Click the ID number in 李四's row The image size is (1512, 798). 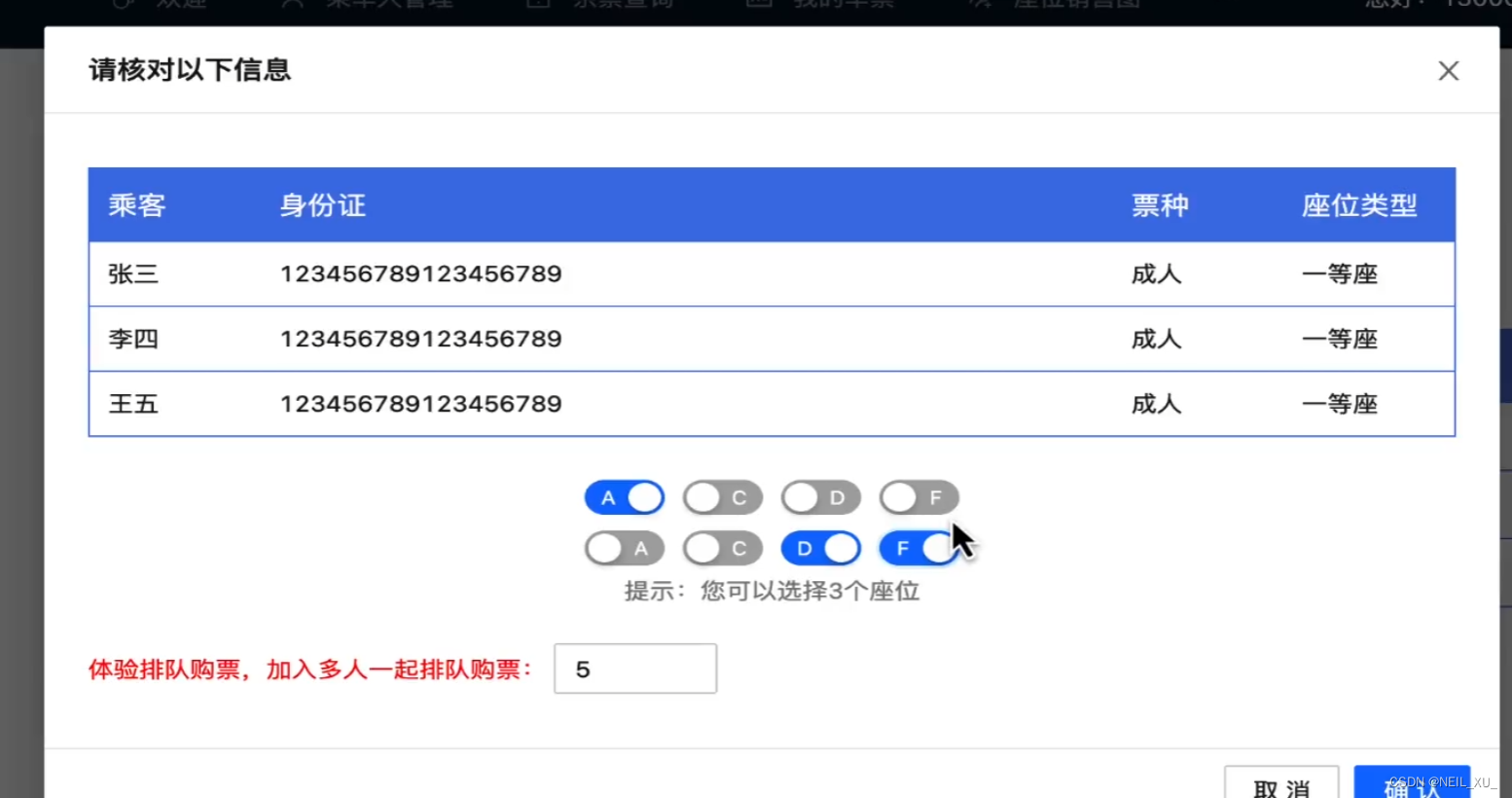point(421,339)
